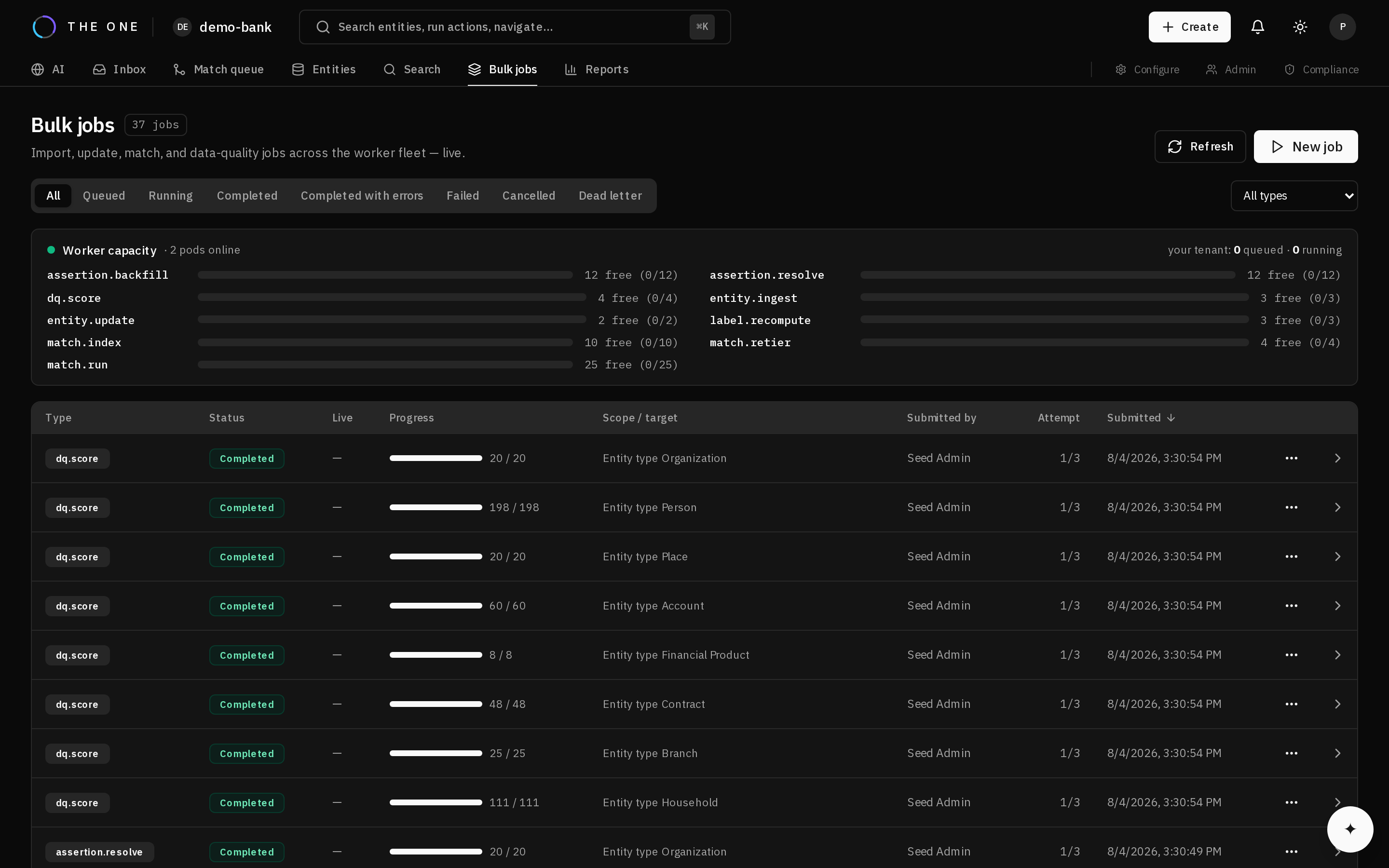This screenshot has width=1389, height=868.
Task: Click Seed Admin in Branch row
Action: [x=939, y=753]
